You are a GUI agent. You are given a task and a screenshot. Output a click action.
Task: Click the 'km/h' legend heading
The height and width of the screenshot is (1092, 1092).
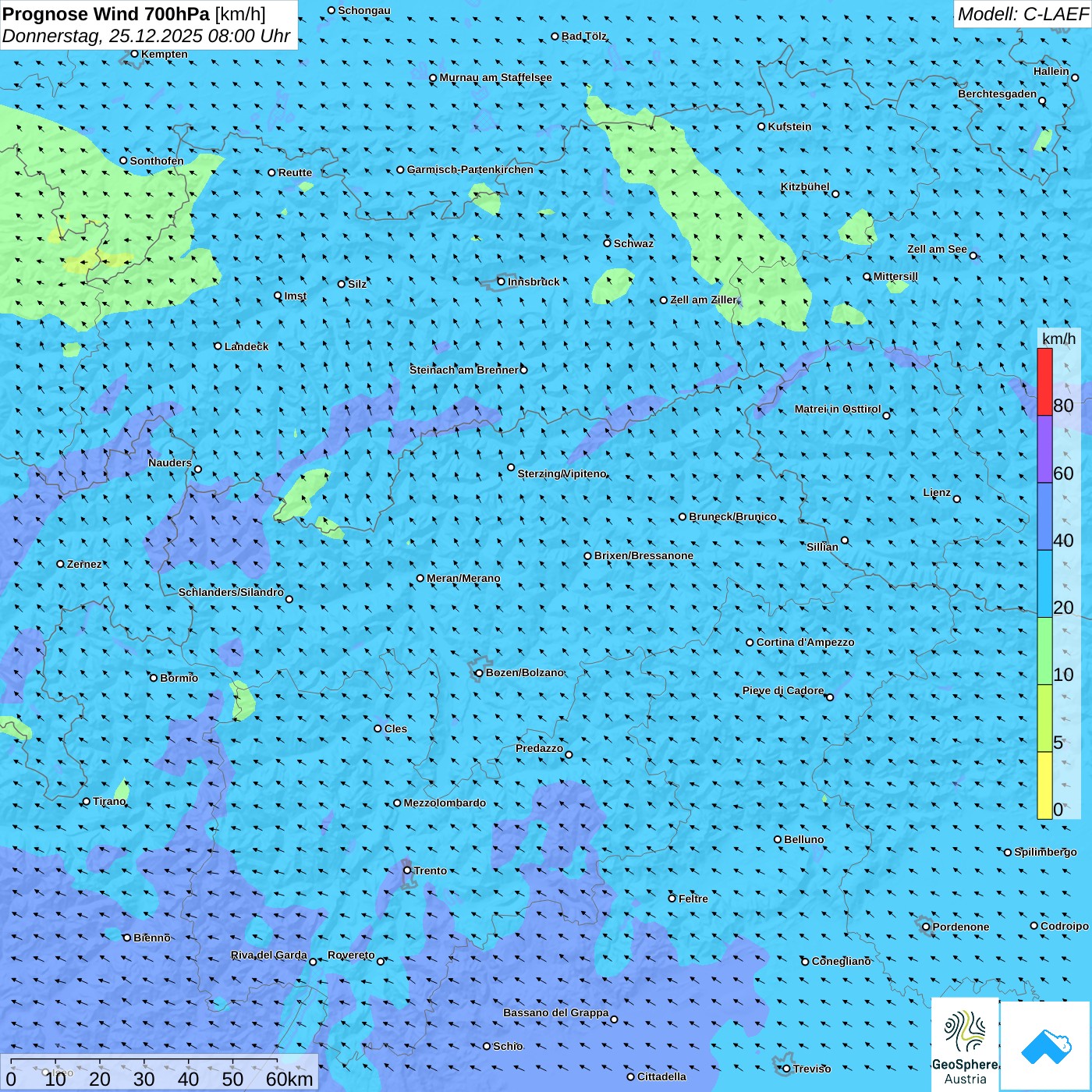pyautogui.click(x=1058, y=338)
